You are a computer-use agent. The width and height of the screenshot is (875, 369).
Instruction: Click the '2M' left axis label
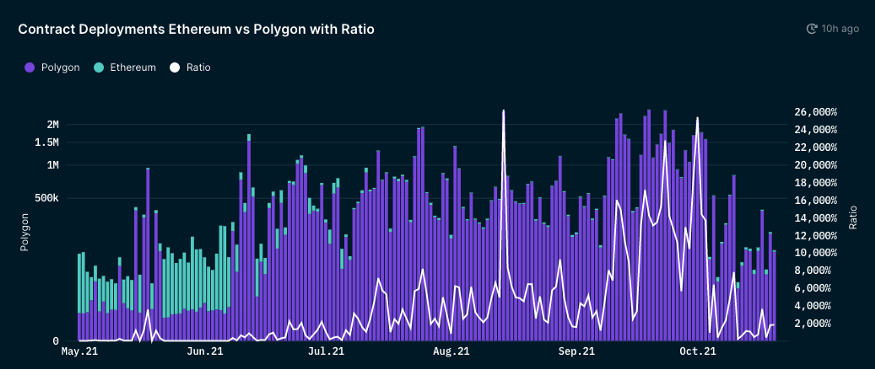point(52,124)
